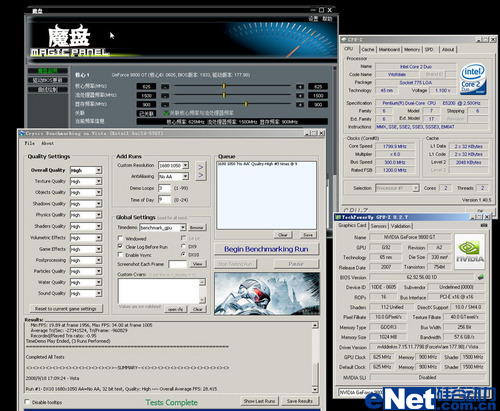Expand AntiAliasing combo box
500x411 pixels.
pos(185,176)
